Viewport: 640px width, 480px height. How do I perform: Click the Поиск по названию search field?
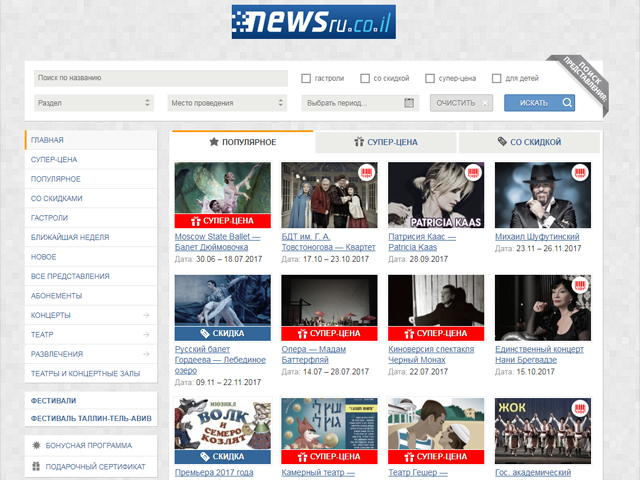tap(161, 78)
